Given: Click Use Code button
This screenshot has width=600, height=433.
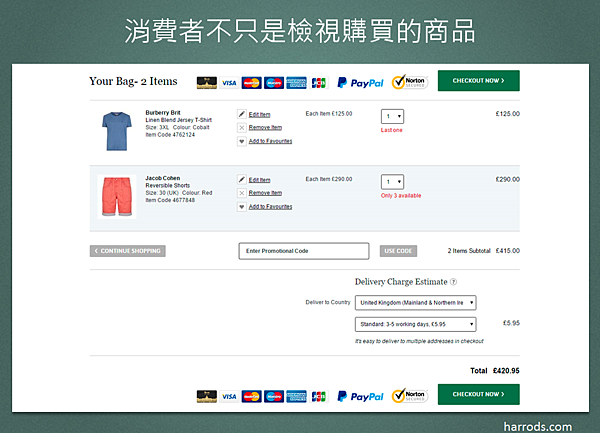Looking at the screenshot, I should [x=398, y=251].
